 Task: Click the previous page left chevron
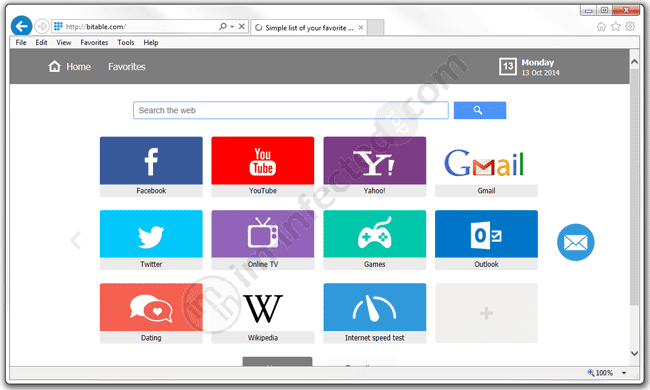point(76,240)
